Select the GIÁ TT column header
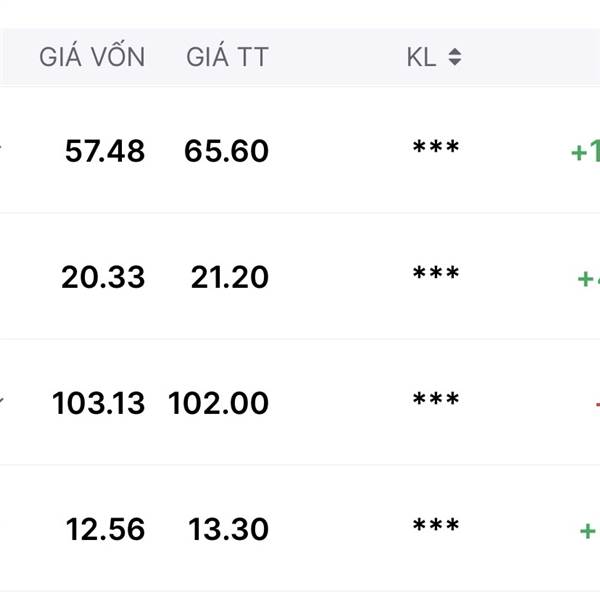 click(227, 57)
